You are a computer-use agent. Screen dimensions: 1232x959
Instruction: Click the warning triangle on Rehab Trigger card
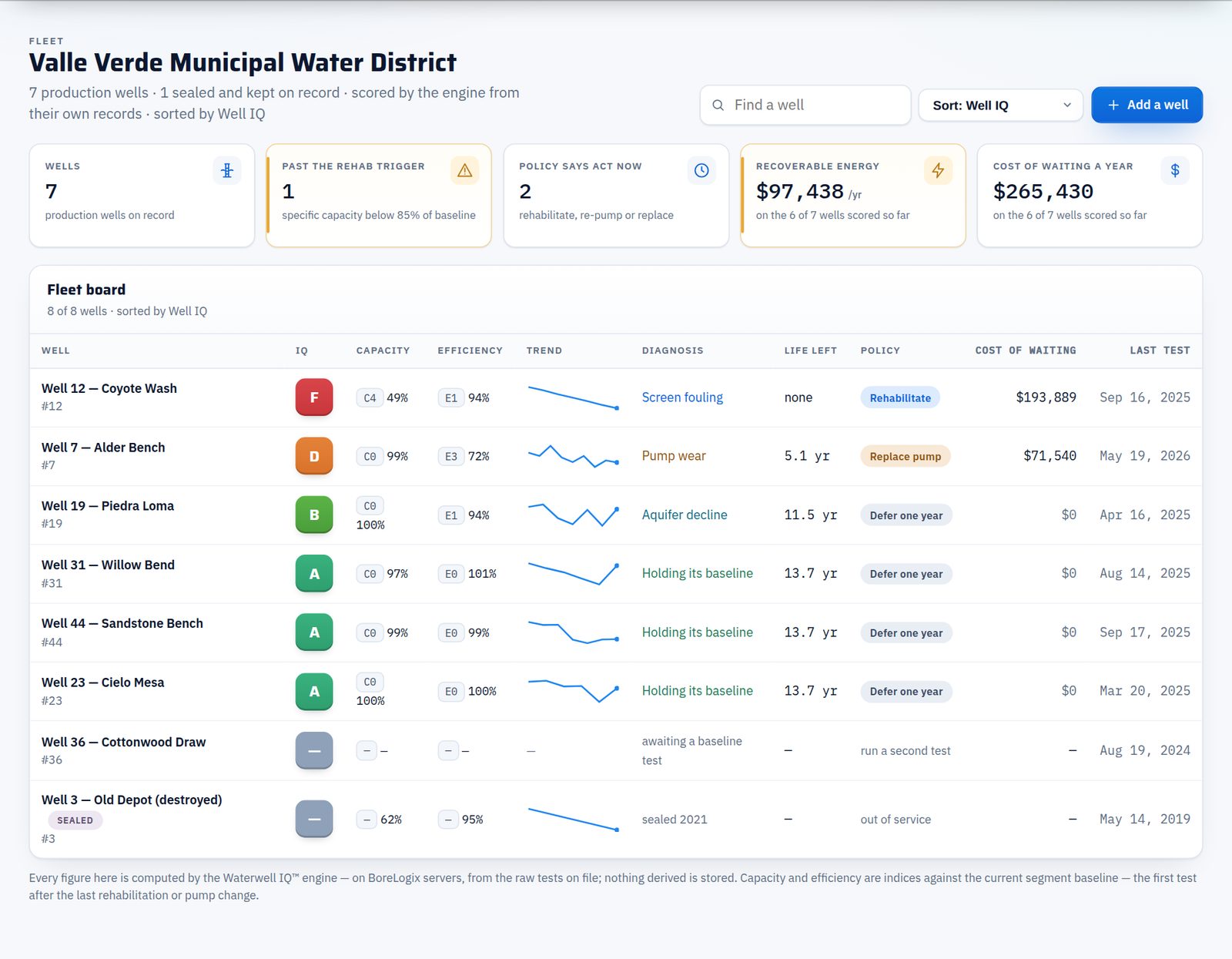[x=464, y=170]
